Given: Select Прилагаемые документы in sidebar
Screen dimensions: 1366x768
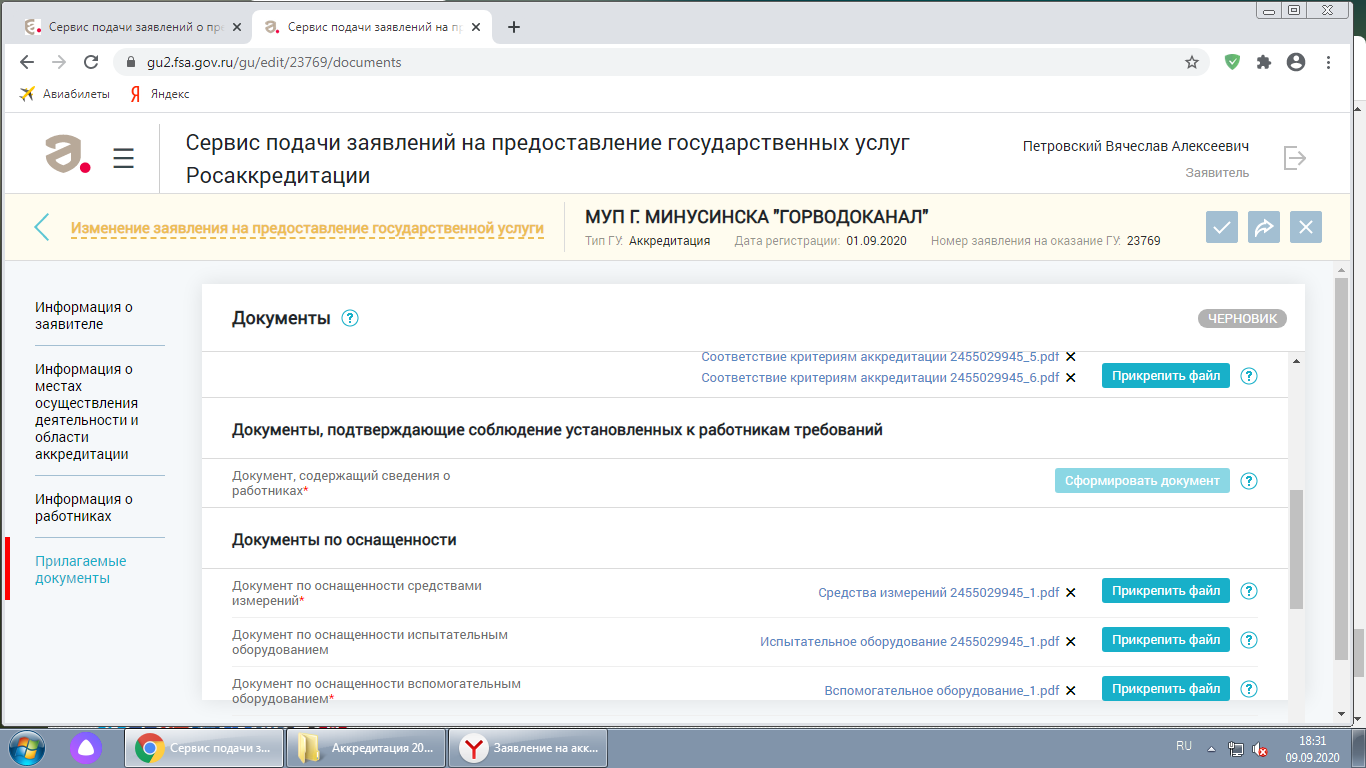Looking at the screenshot, I should click(x=81, y=570).
